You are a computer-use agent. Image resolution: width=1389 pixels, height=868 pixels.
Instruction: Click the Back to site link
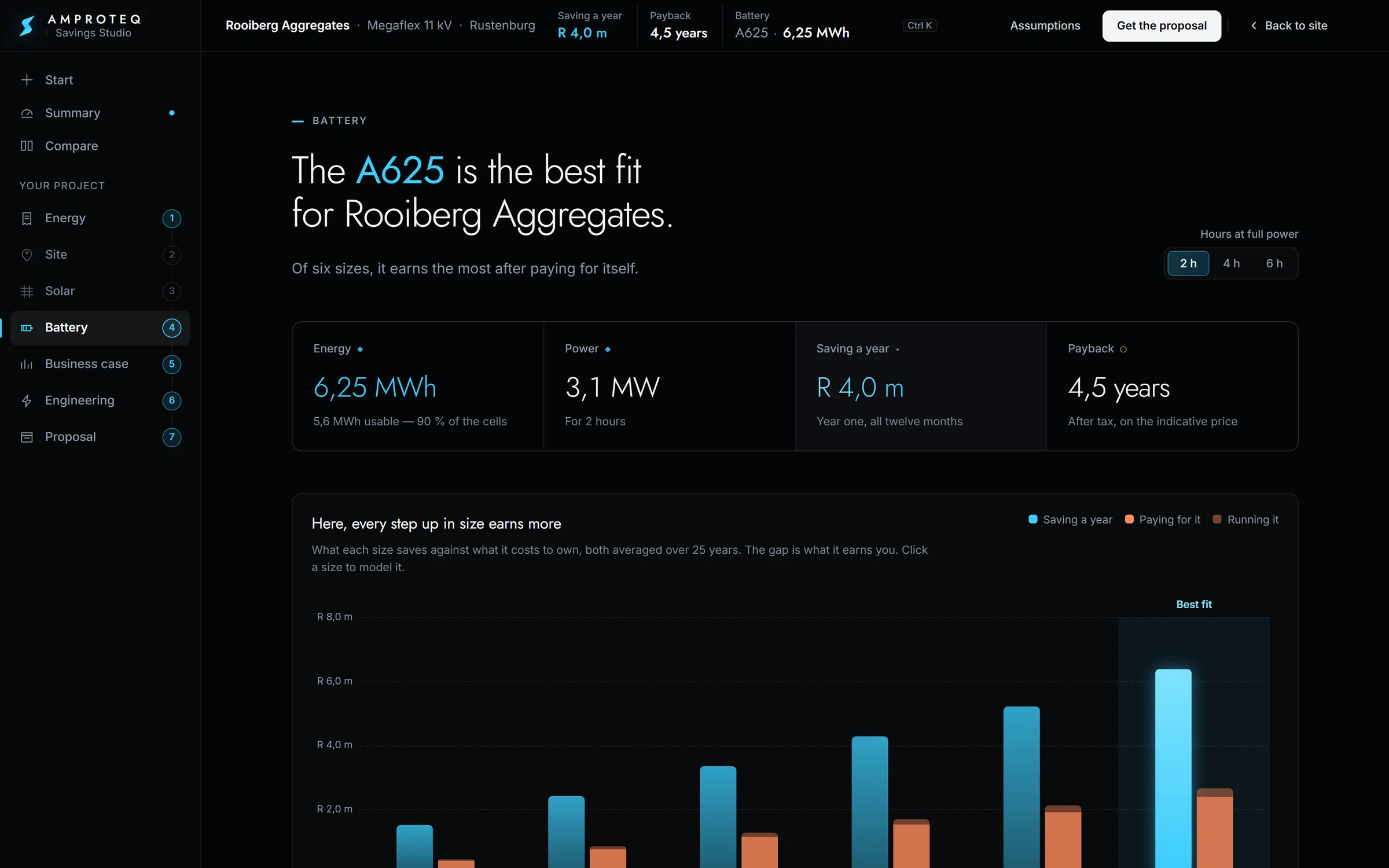1288,25
